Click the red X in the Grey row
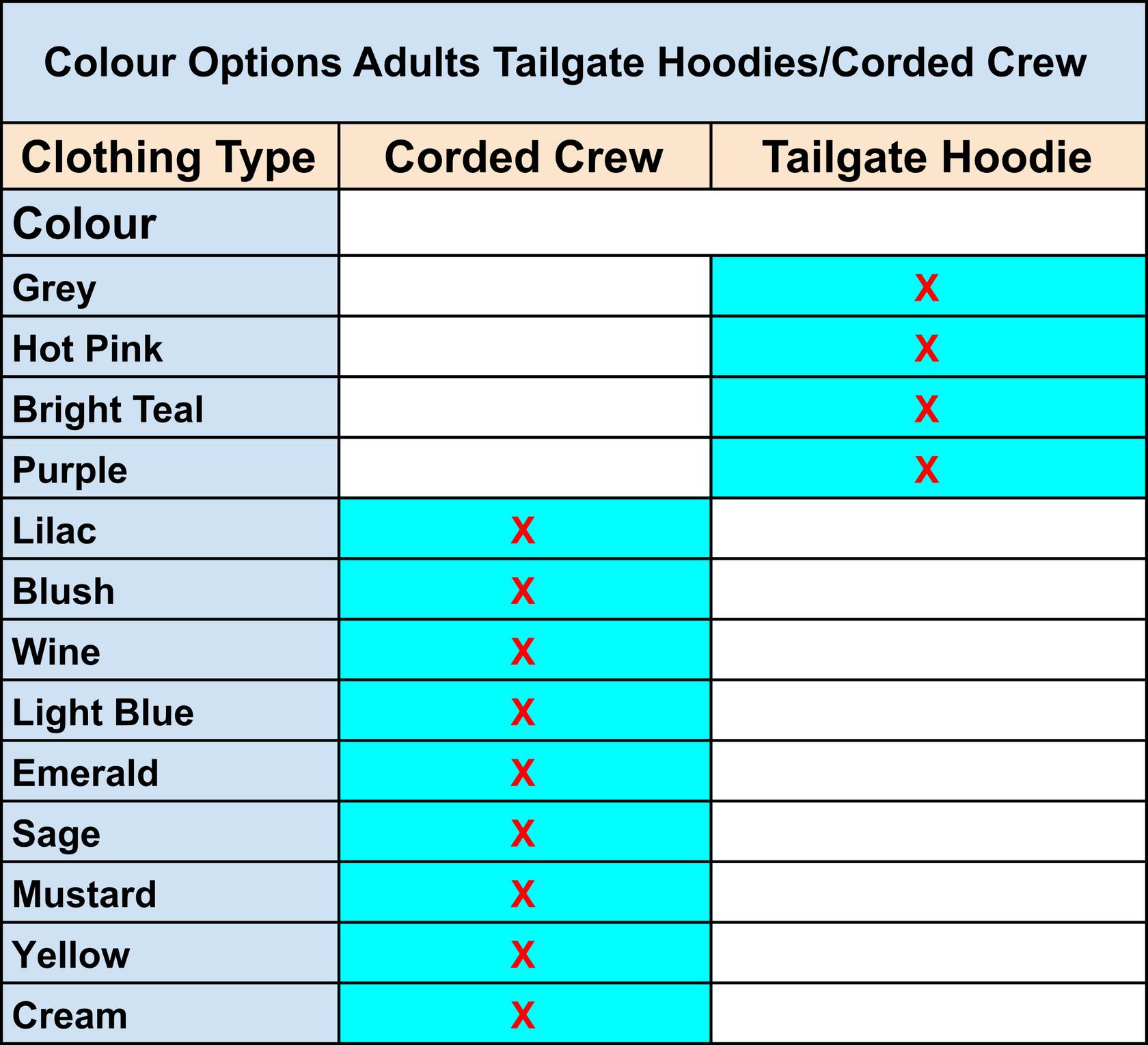 (x=927, y=288)
